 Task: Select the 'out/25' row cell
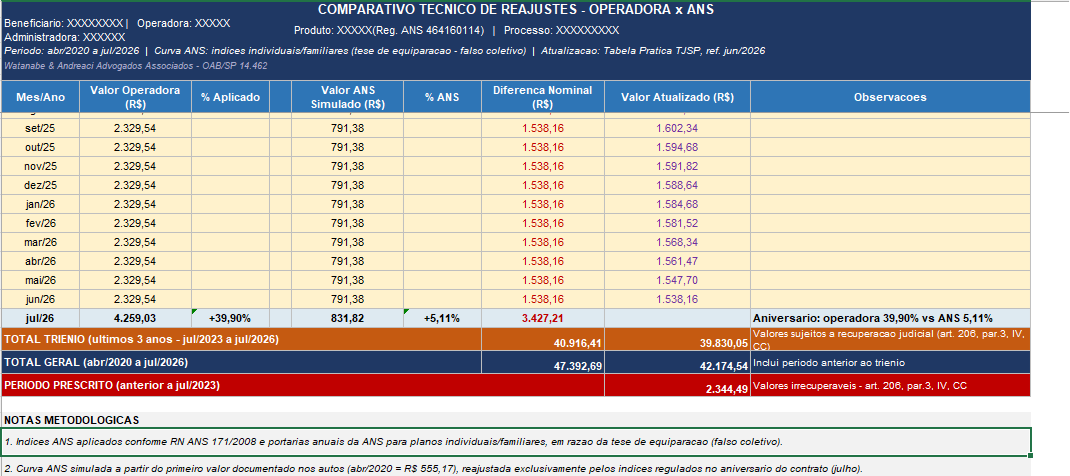pyautogui.click(x=40, y=147)
